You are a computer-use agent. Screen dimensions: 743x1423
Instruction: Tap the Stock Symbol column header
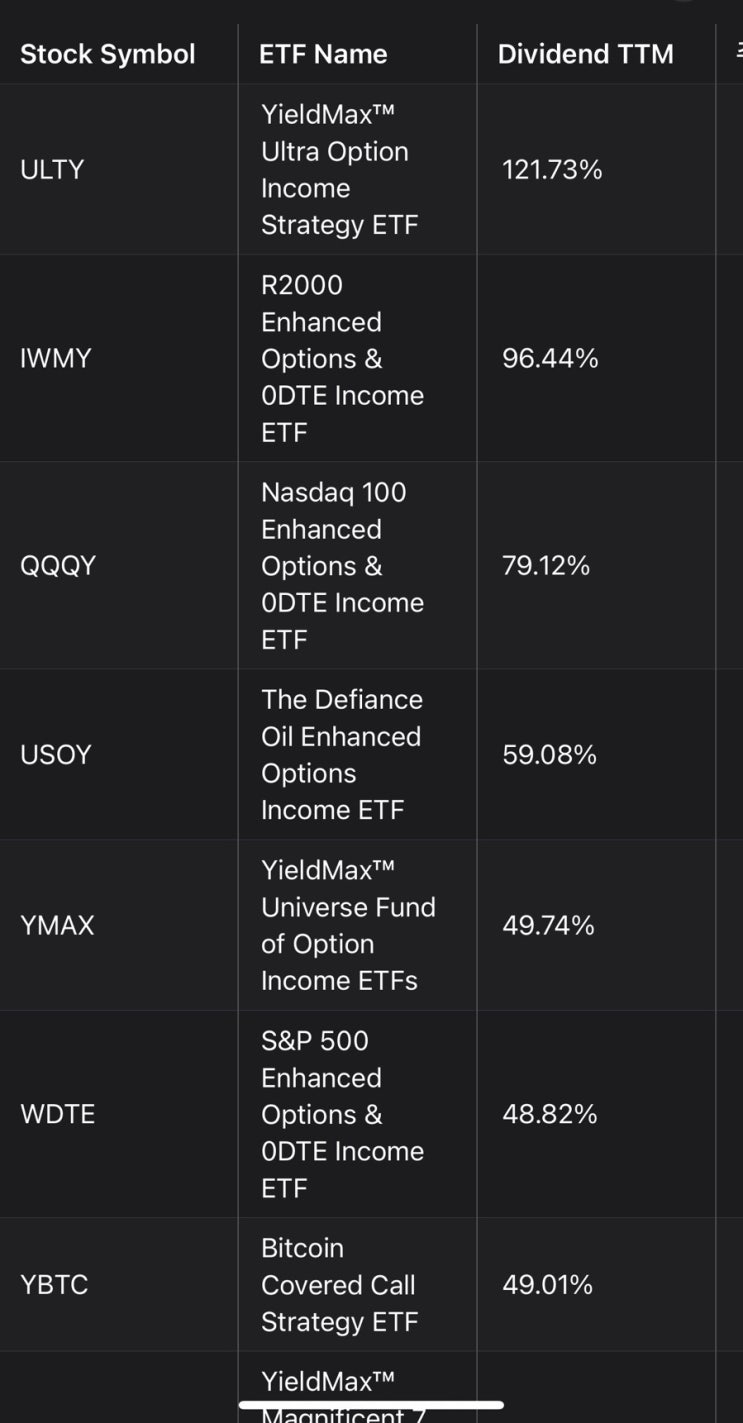point(108,54)
